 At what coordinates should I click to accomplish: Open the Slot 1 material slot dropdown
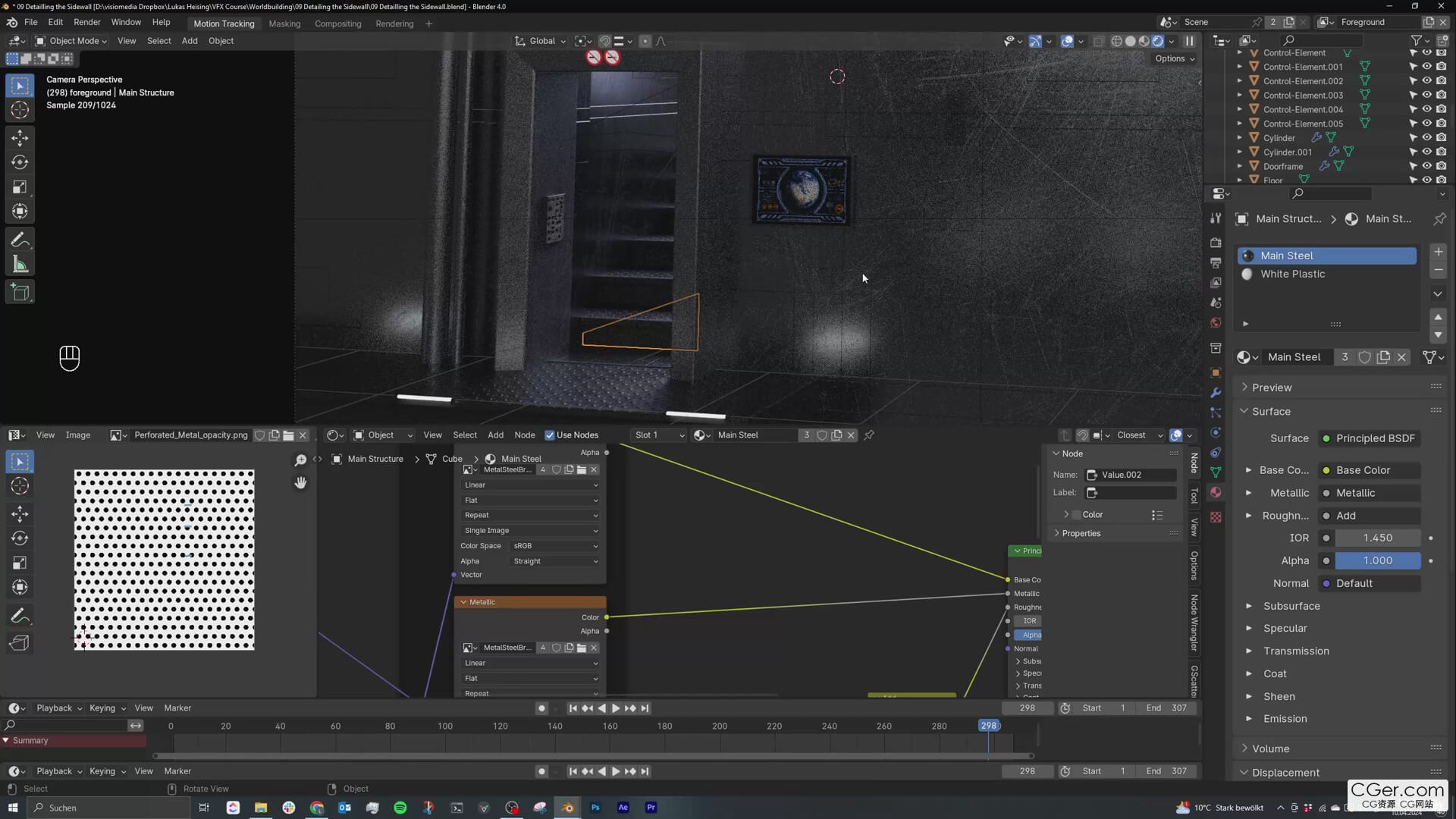(x=658, y=435)
